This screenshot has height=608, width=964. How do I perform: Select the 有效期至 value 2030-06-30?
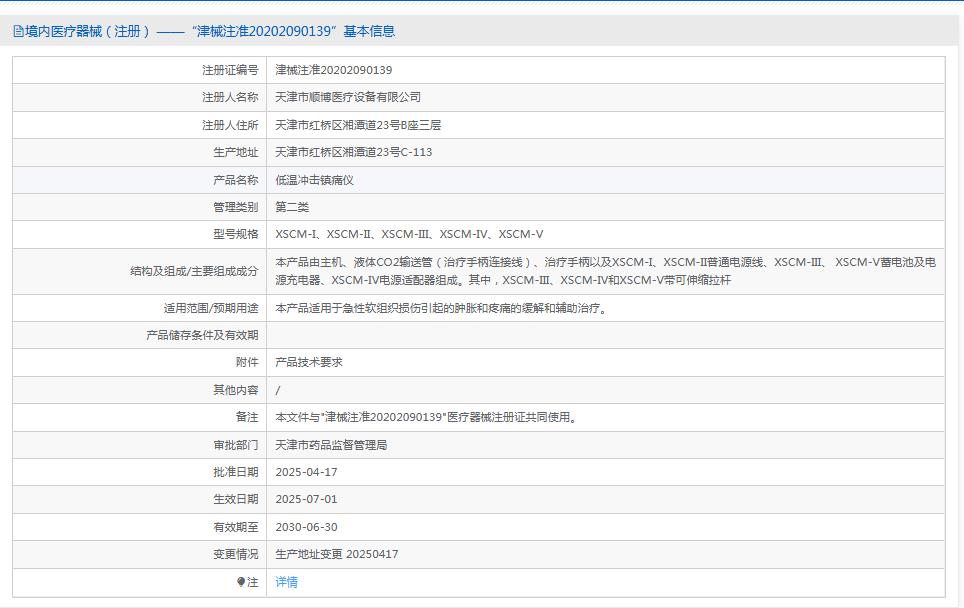click(x=308, y=525)
